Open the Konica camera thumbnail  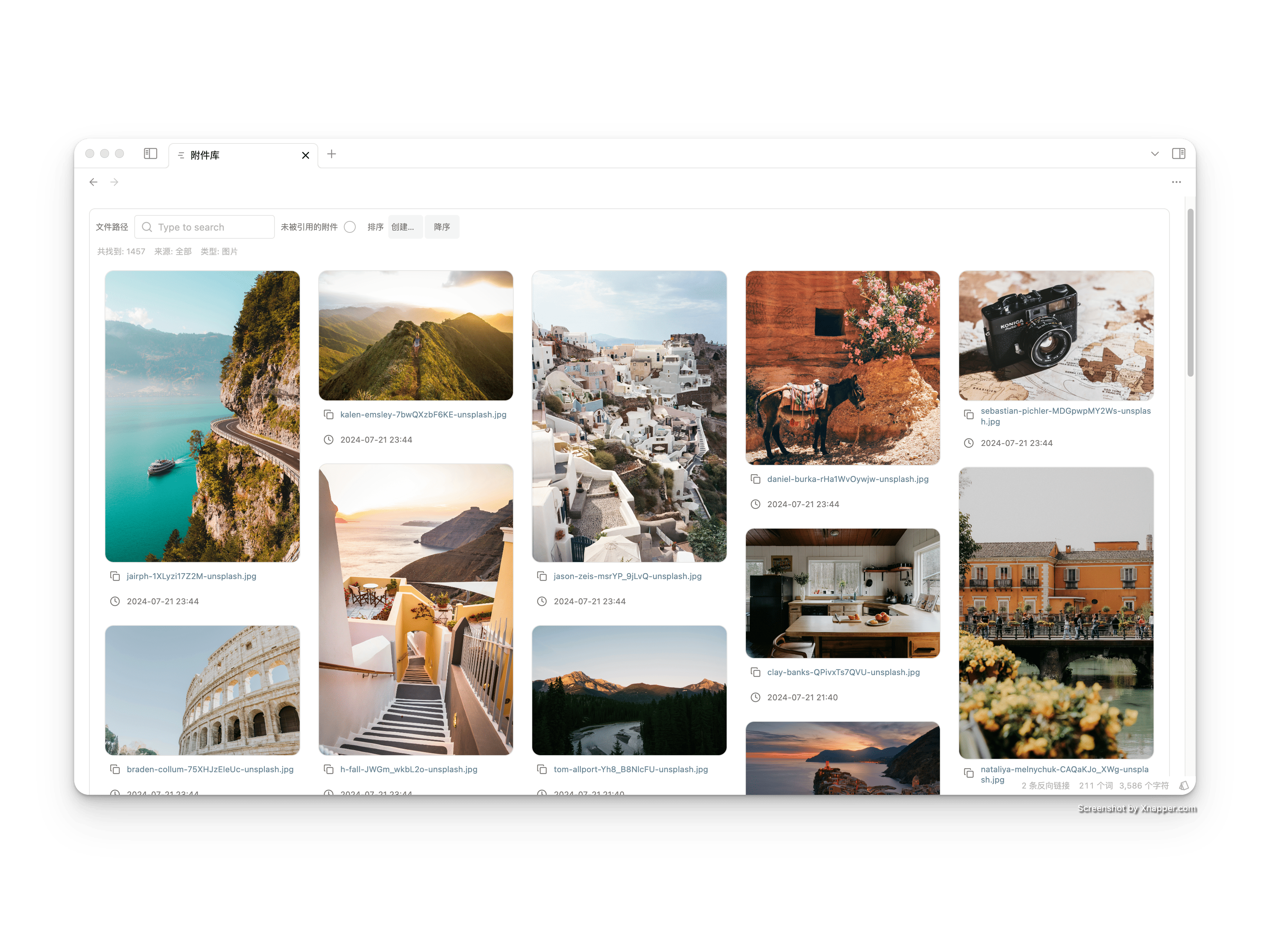[1056, 335]
